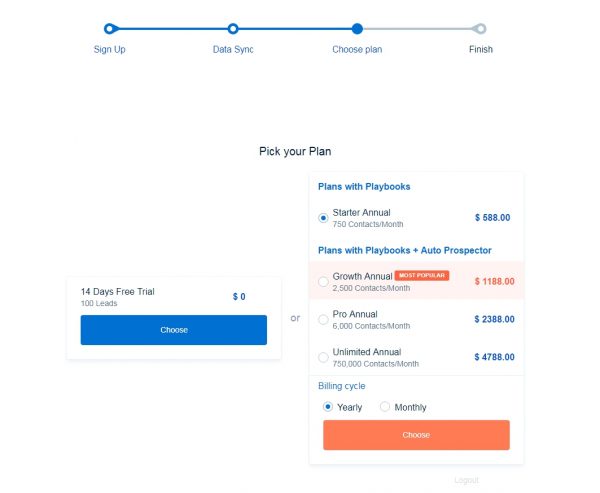Click the Sign Up step label
The image size is (600, 493).
tap(109, 49)
